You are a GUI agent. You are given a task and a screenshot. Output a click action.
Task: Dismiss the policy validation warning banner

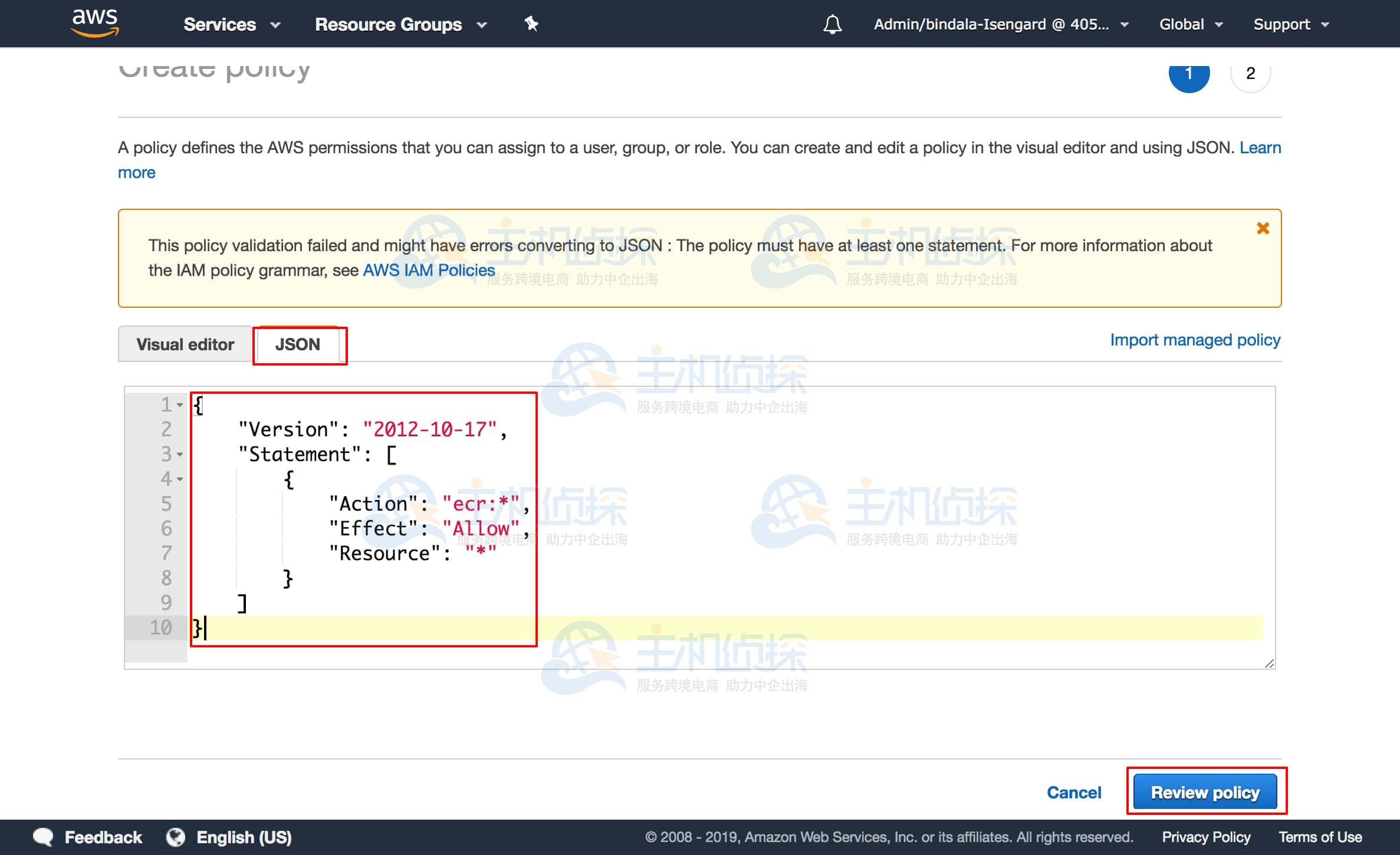[x=1263, y=229]
